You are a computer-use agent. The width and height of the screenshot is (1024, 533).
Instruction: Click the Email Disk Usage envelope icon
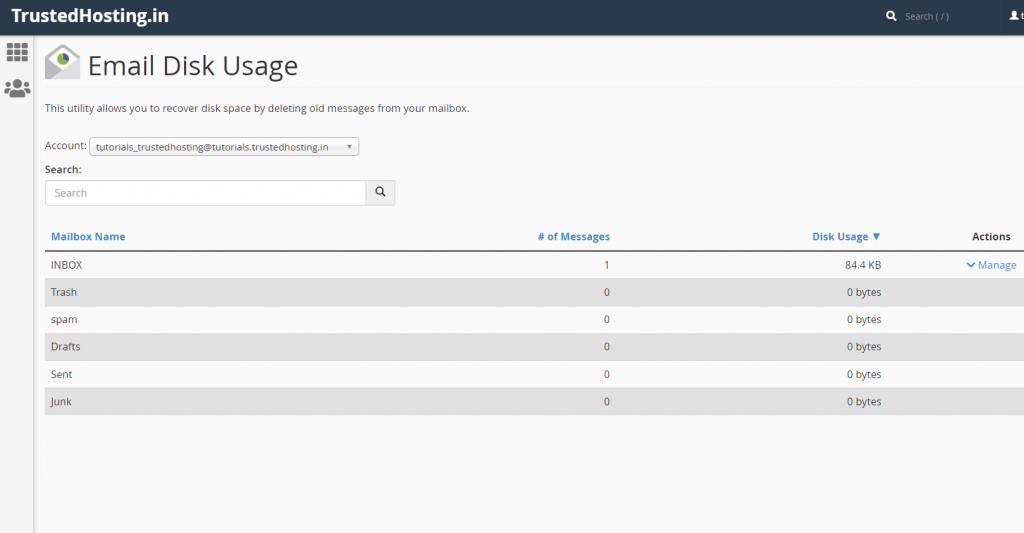pos(62,63)
